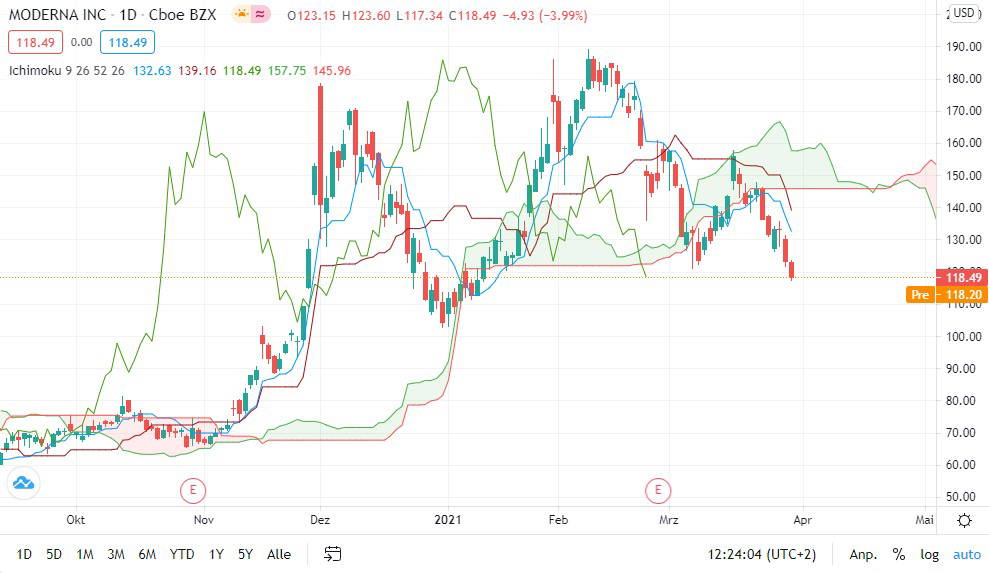Click the Dez label on time axis
Screen dimensions: 989x573
point(320,520)
